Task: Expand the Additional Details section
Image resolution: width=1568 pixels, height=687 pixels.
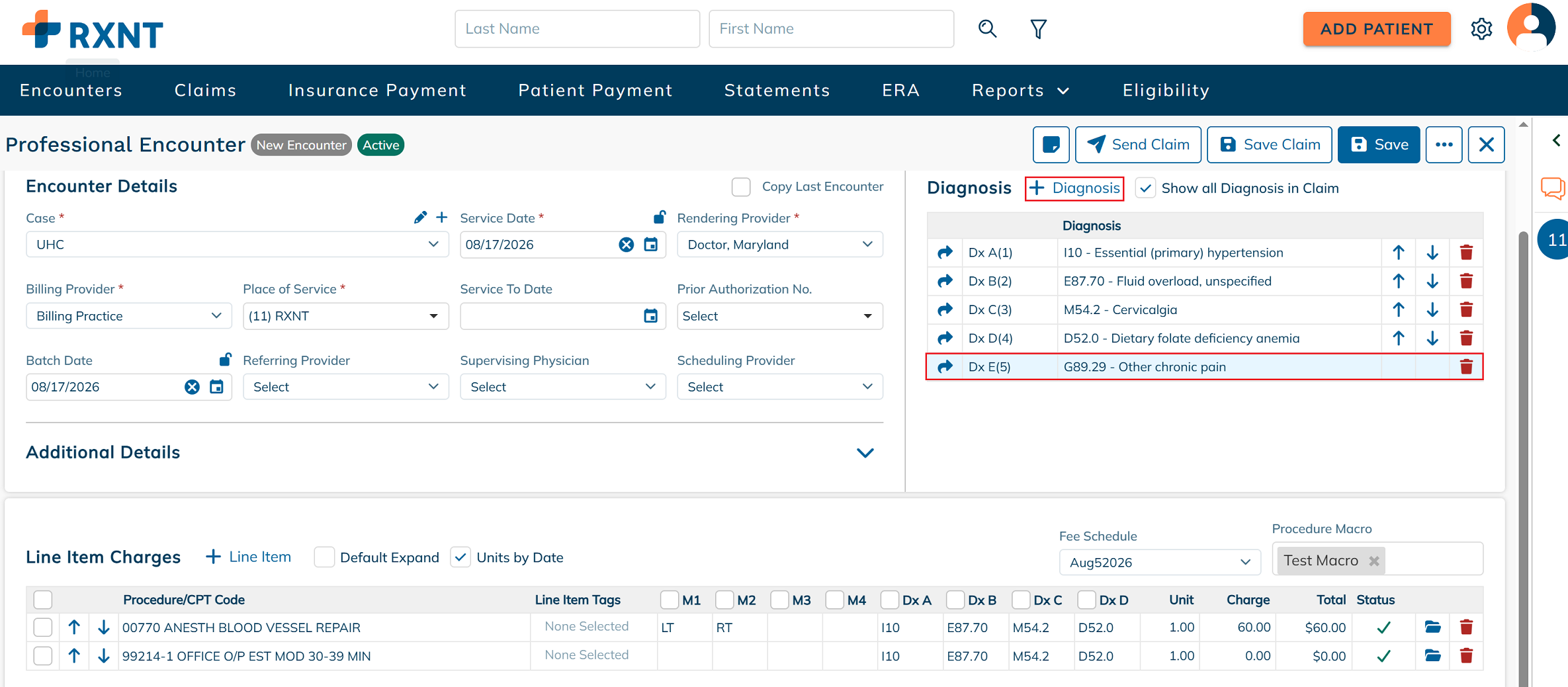Action: point(865,453)
